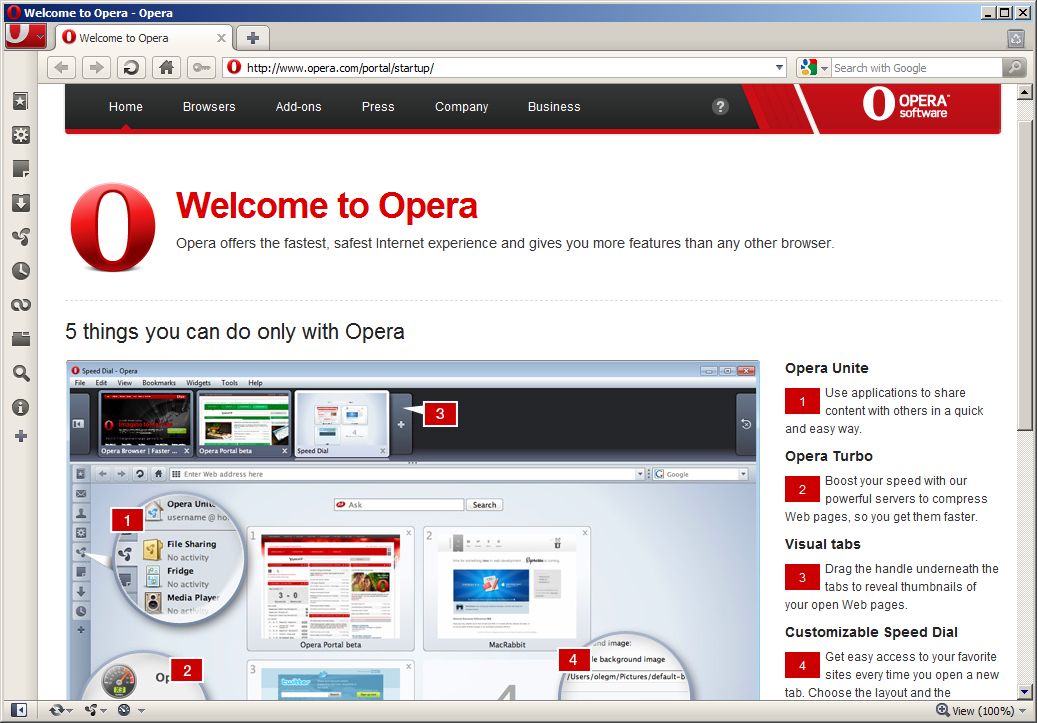Screen dimensions: 1037x723
Task: Go to the Home page button
Action: pyautogui.click(x=166, y=68)
